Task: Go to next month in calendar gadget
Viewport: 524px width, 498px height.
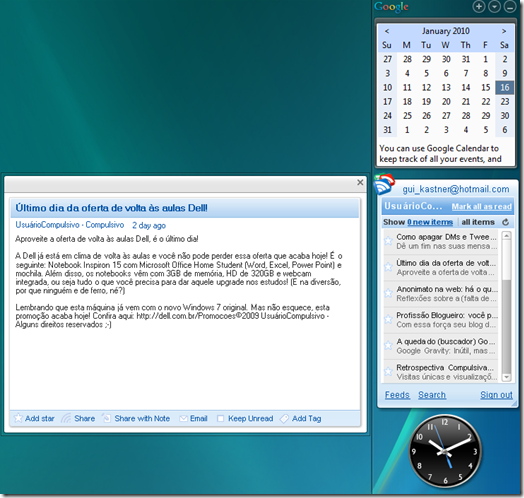Action: point(504,31)
